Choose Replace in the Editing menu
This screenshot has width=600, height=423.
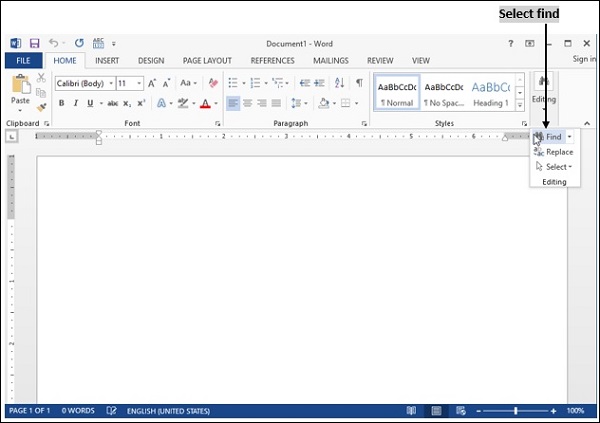pyautogui.click(x=559, y=152)
